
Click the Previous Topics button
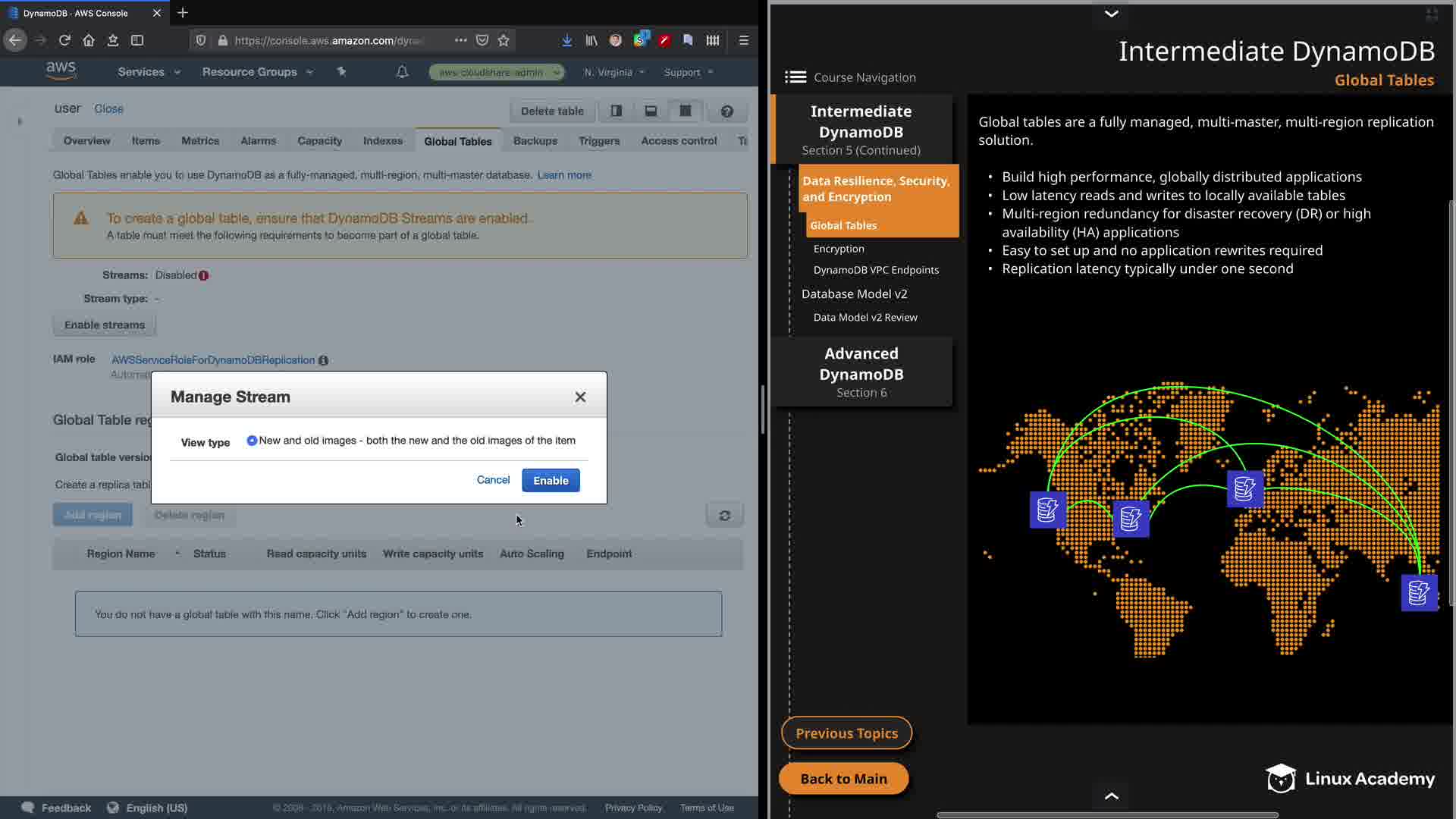pyautogui.click(x=846, y=733)
